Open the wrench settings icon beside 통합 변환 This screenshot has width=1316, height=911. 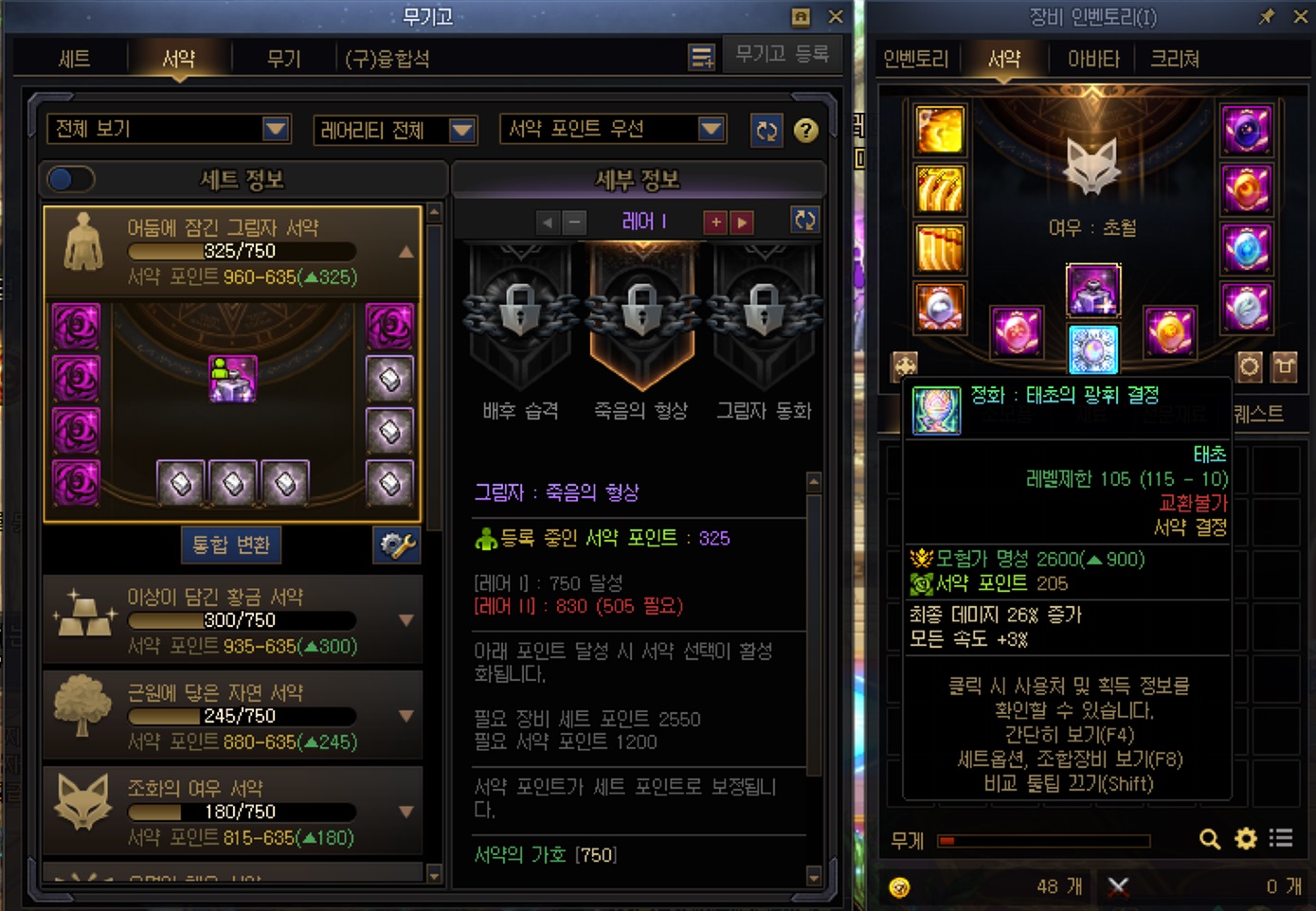tap(398, 545)
